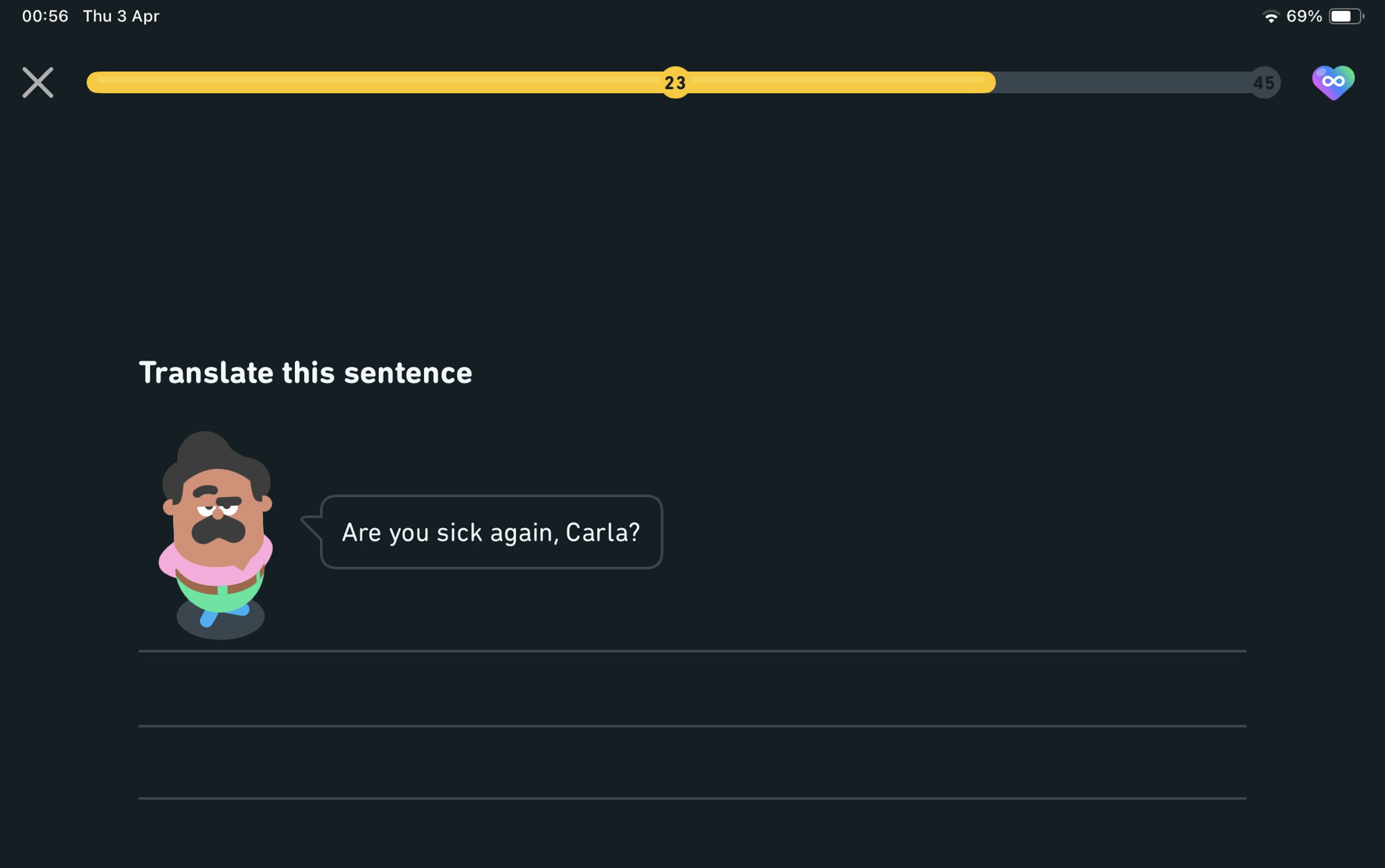Tap the word "sick" in the sentence
The image size is (1385, 868).
tap(459, 532)
